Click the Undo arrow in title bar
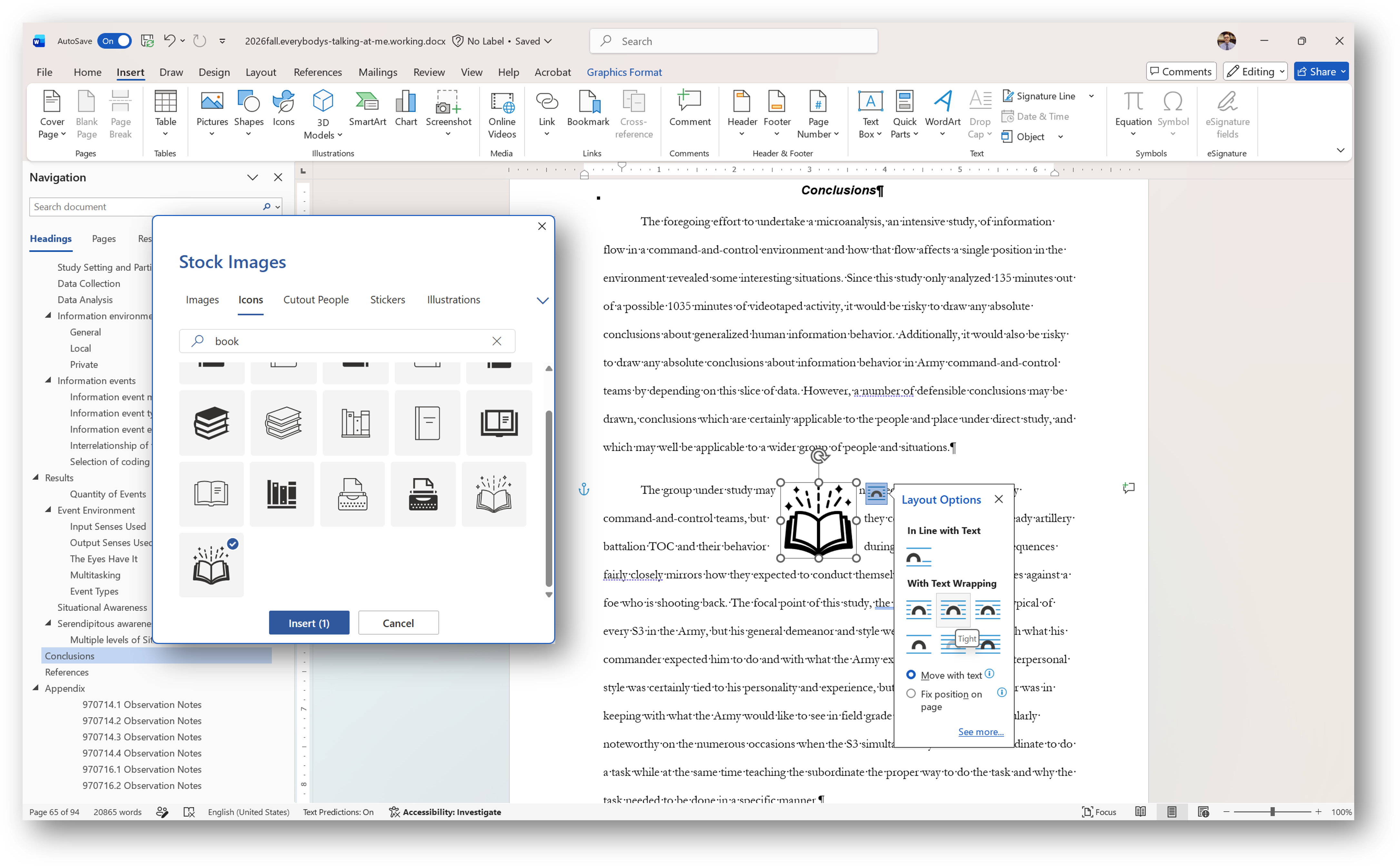Screen dimensions: 1400x866 169,41
